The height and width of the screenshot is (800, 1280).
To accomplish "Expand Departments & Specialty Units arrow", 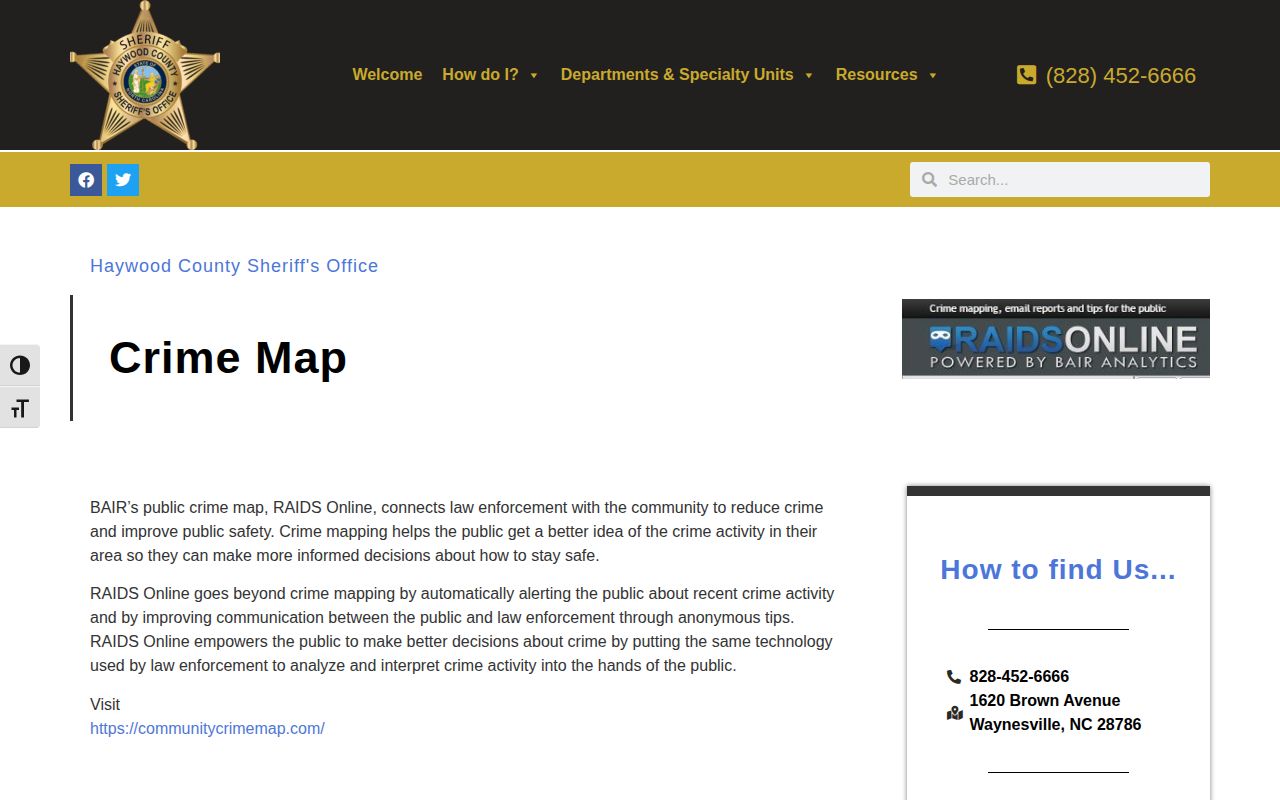I will tap(809, 76).
